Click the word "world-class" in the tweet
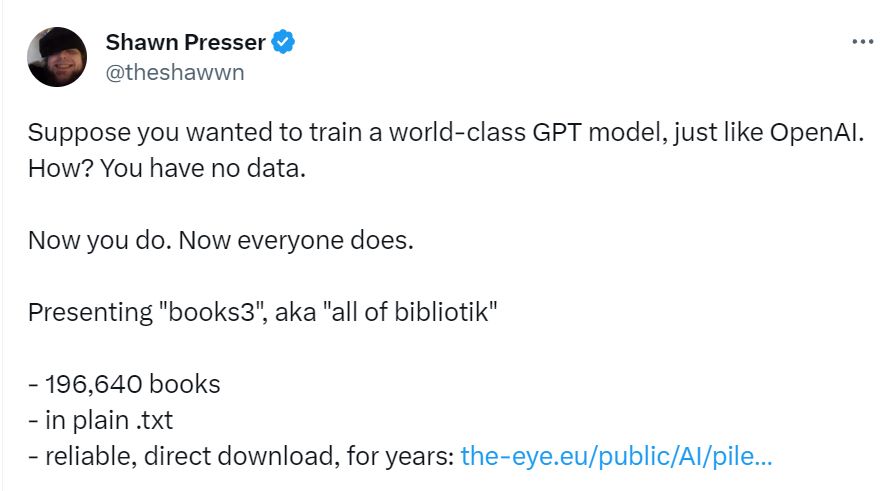The image size is (886, 491). (x=457, y=133)
